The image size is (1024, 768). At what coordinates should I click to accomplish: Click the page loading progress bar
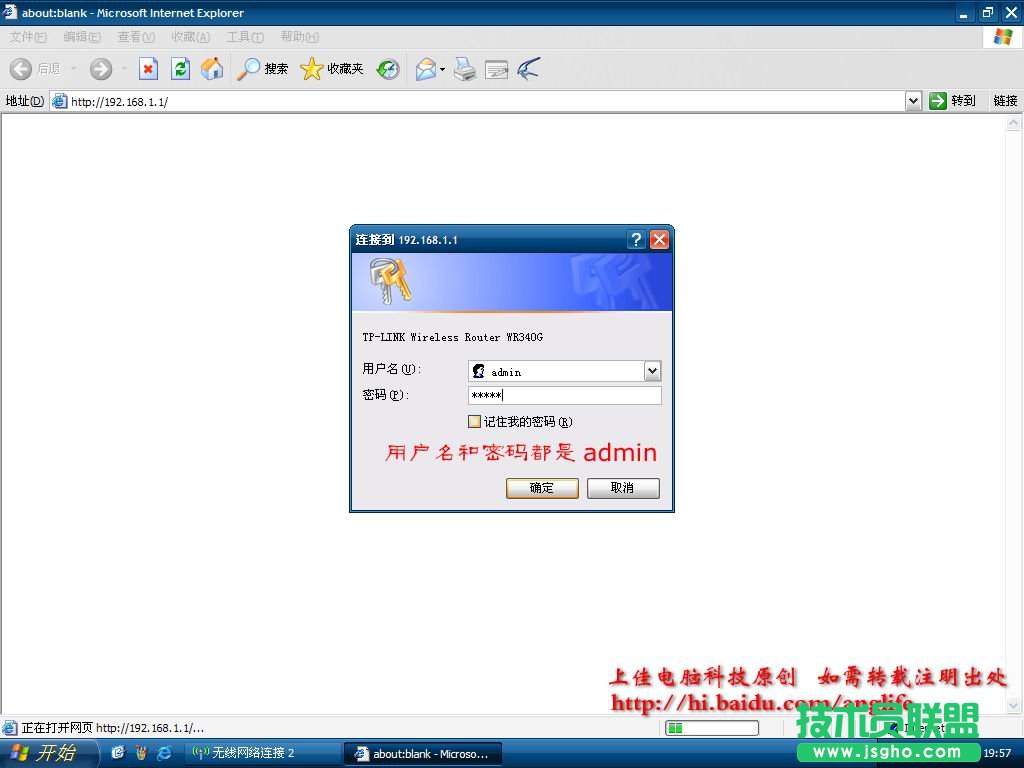coord(712,728)
